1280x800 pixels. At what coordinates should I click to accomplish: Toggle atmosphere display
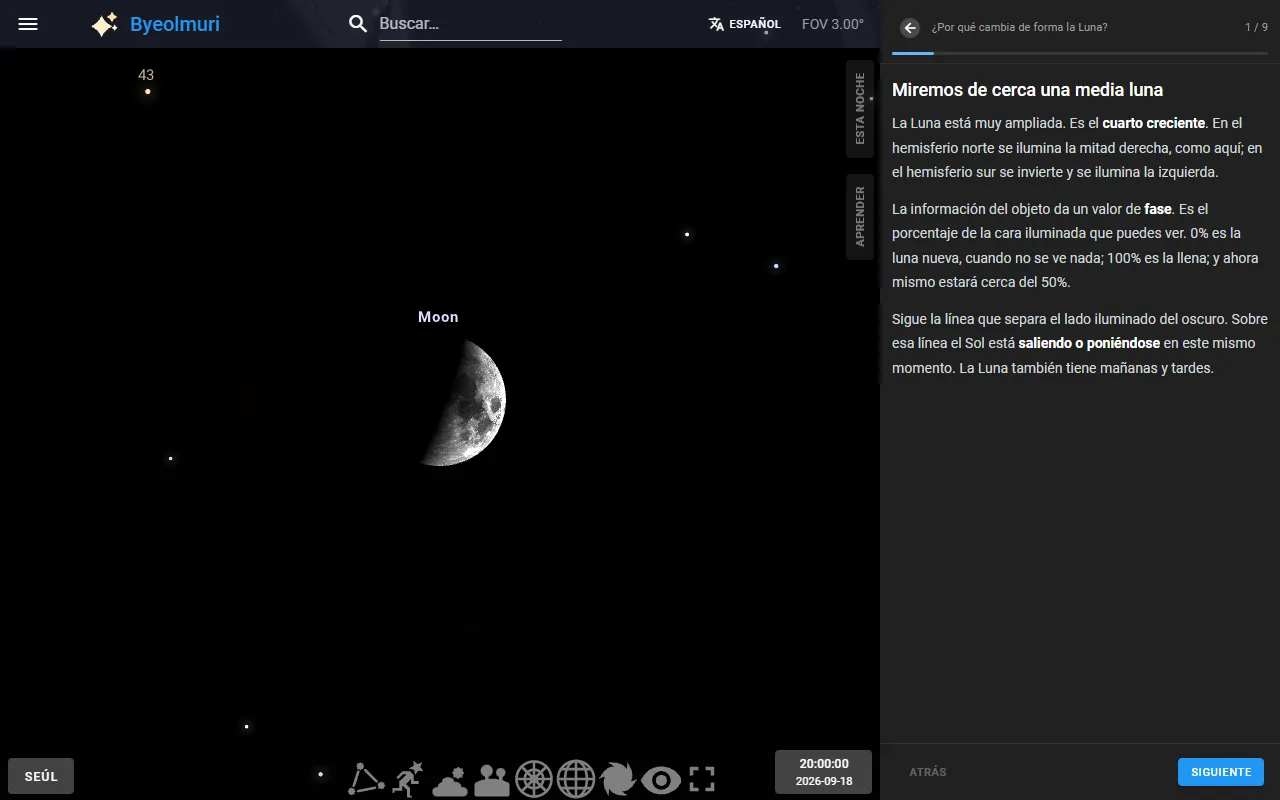(450, 779)
